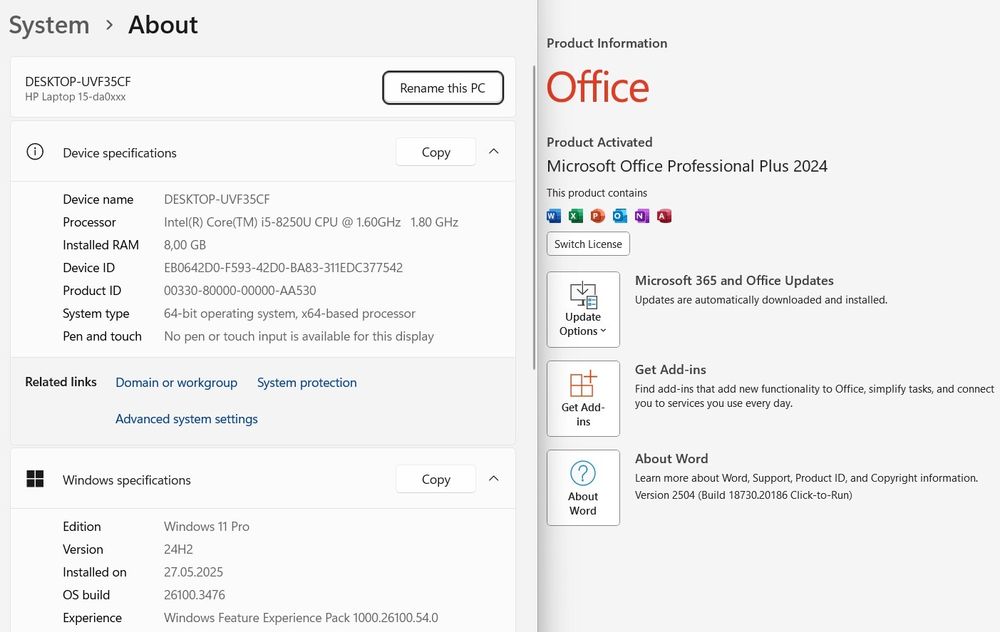This screenshot has width=1000, height=632.
Task: Select the OS build value 26100.3476
Action: point(195,595)
